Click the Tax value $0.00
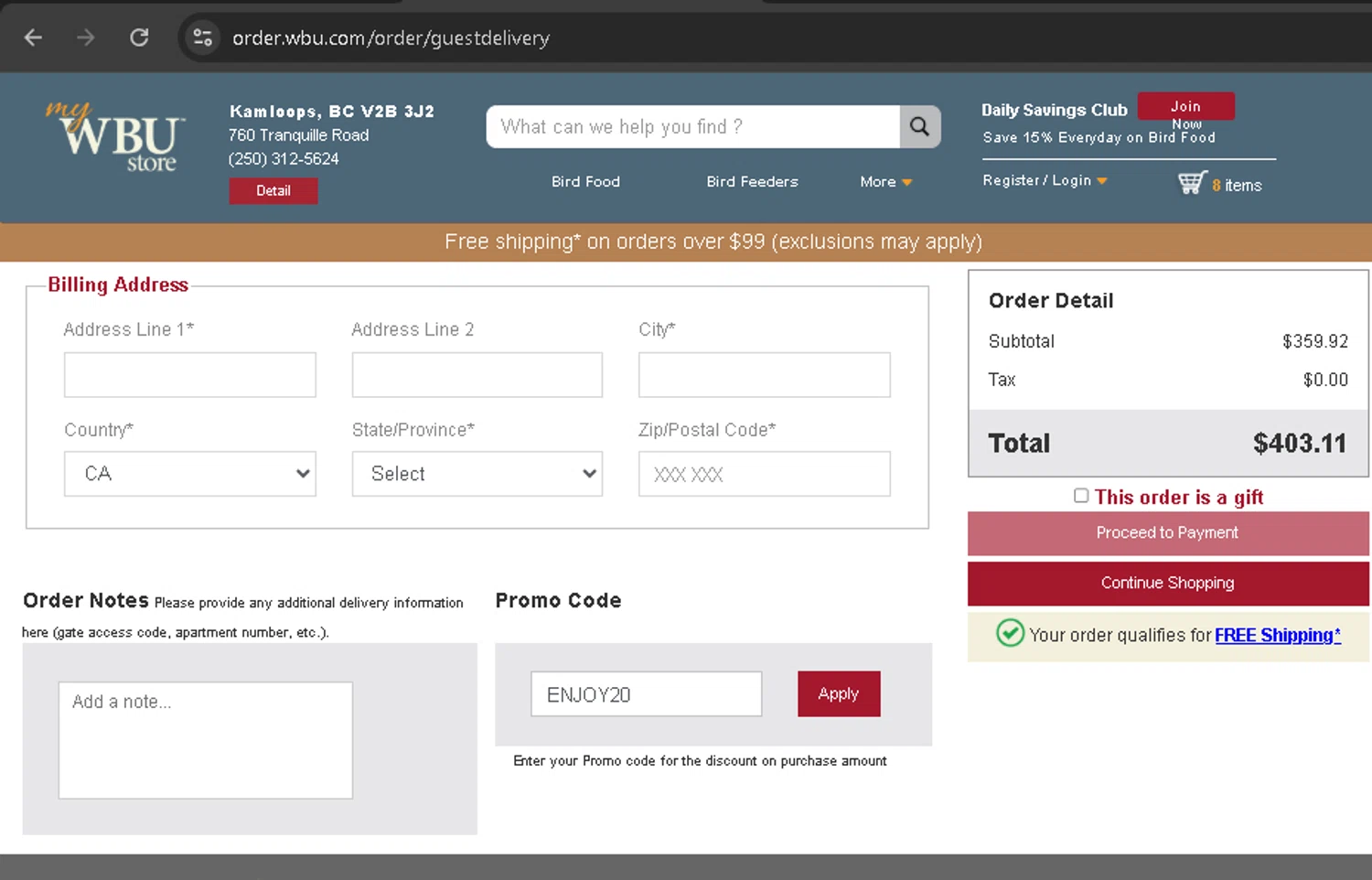1372x880 pixels. 1325,380
